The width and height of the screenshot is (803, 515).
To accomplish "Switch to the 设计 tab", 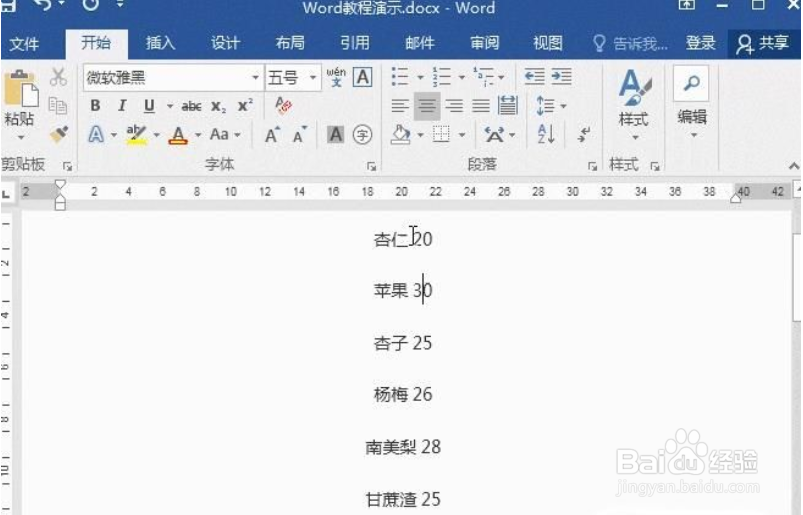I will point(225,43).
